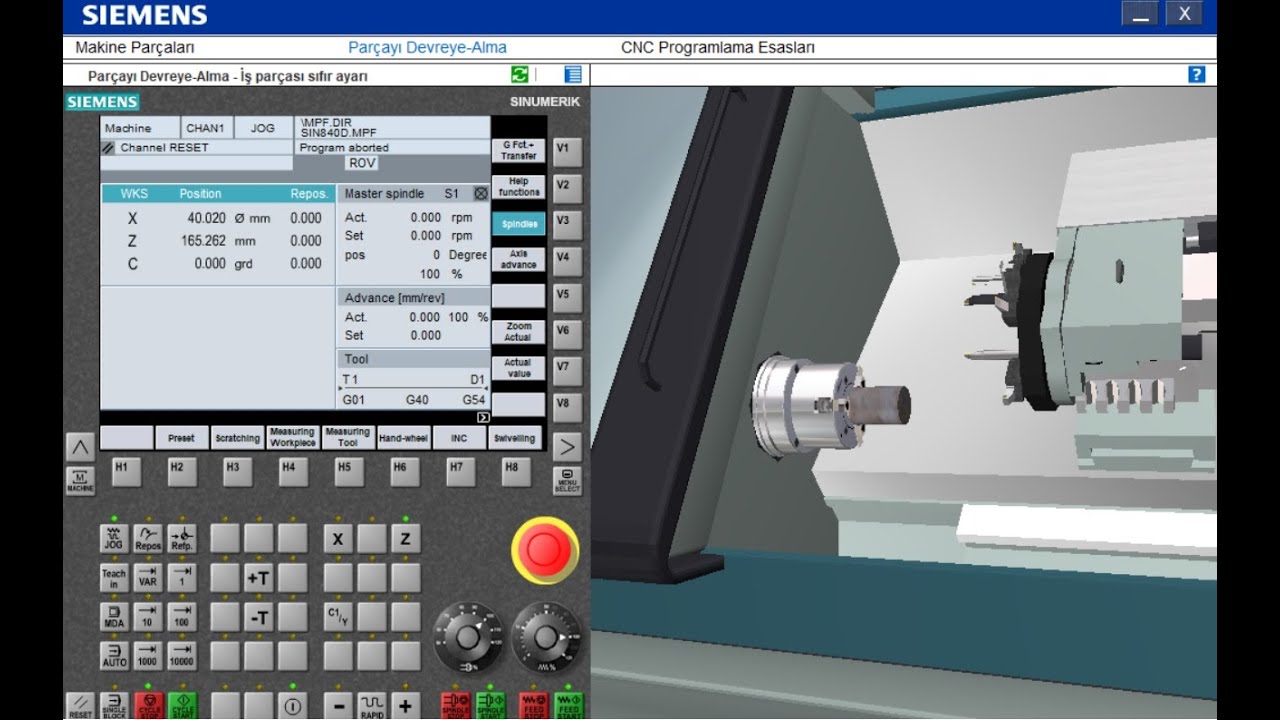Select the Refp. reference point key
This screenshot has height=720, width=1280.
click(182, 539)
